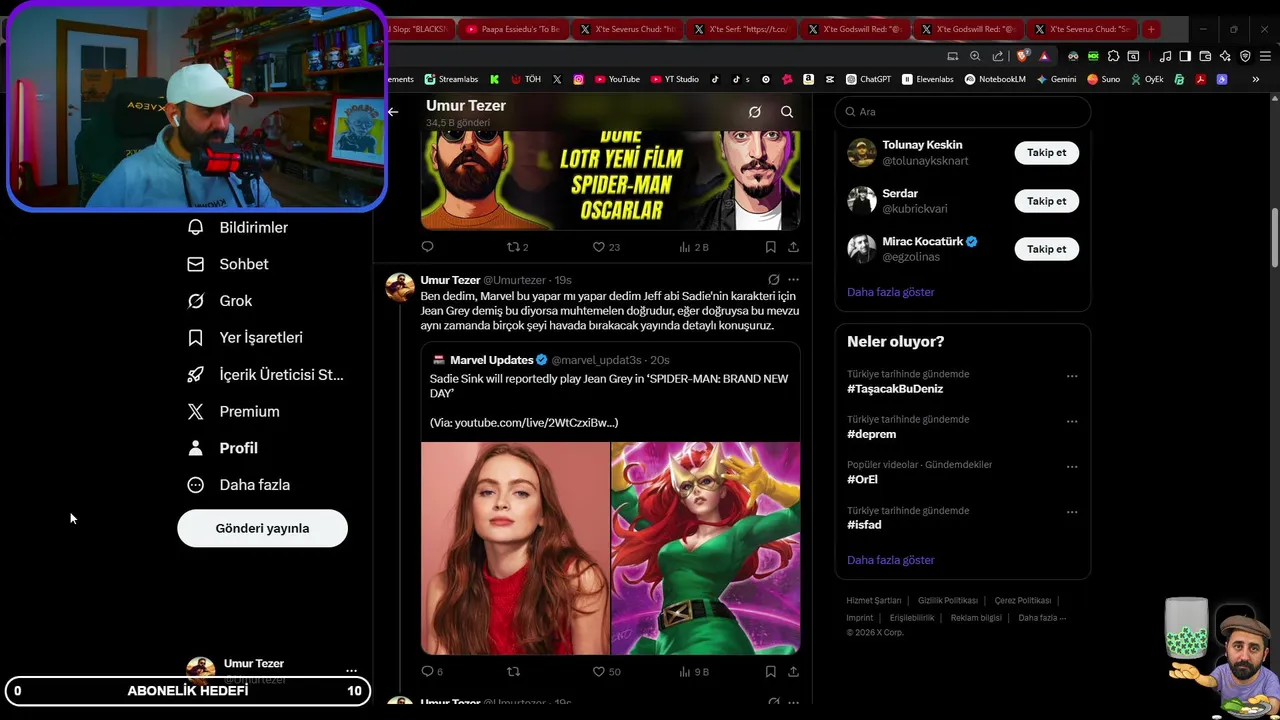Show more trends under Neler oluyor
This screenshot has width=1280, height=720.
(890, 560)
